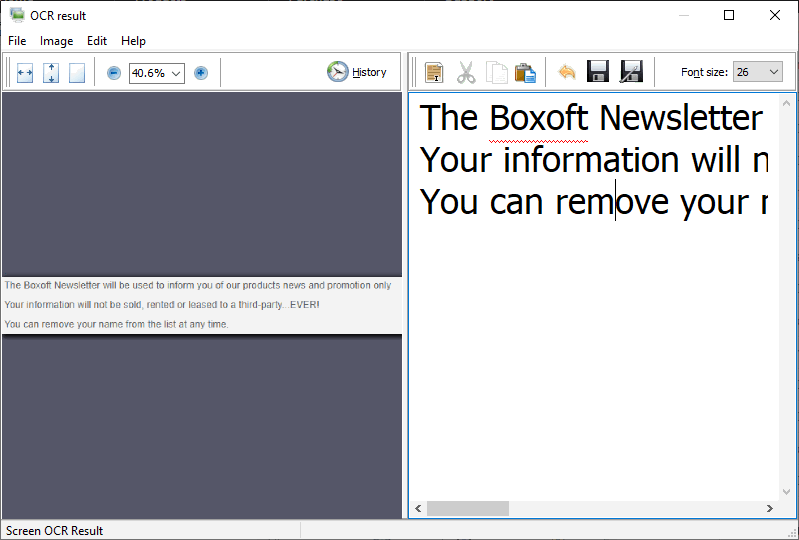Image resolution: width=799 pixels, height=540 pixels.
Task: Click the horizontal scrollbar thumb in text pane
Action: [x=468, y=508]
